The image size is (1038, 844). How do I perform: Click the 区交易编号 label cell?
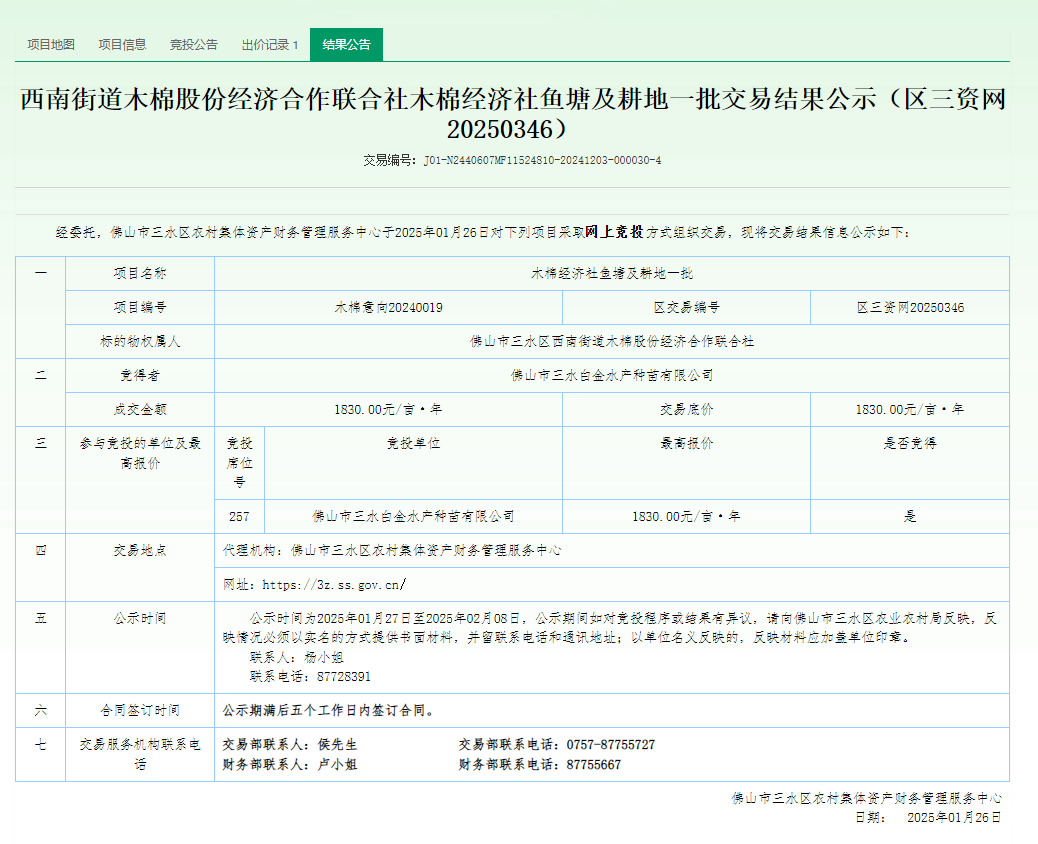(x=686, y=307)
